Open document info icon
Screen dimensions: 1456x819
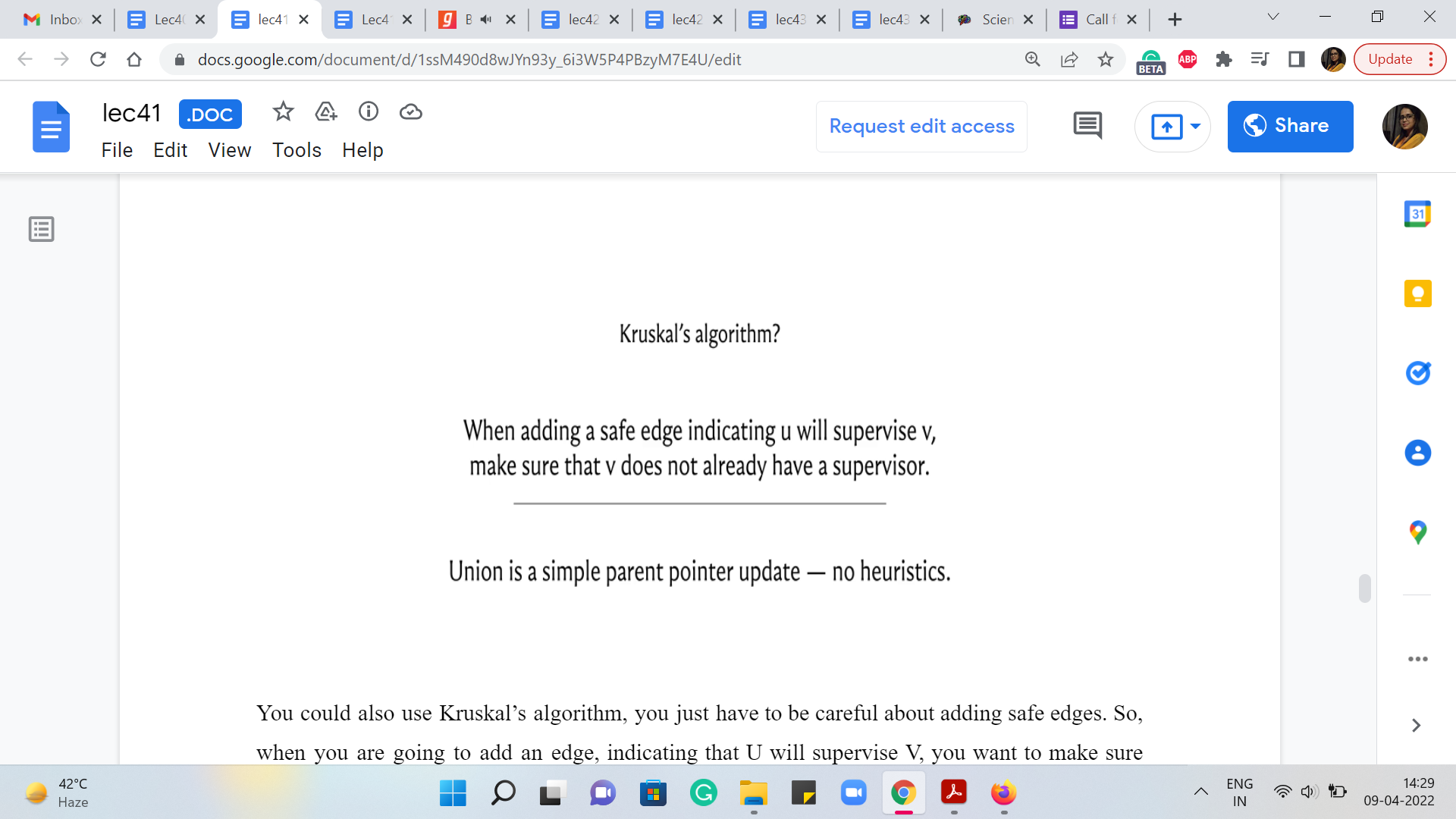[x=369, y=112]
